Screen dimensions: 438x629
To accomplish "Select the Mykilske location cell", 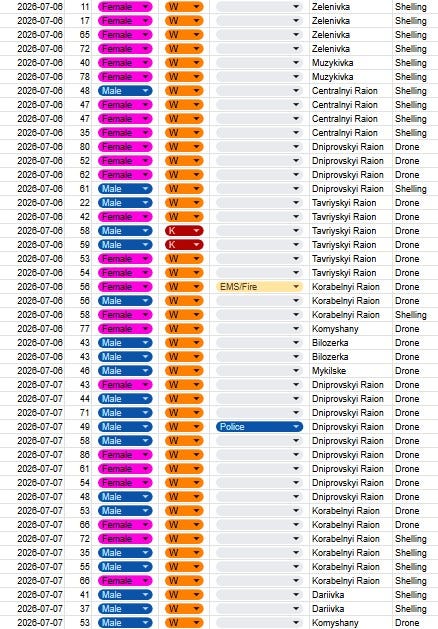I will pyautogui.click(x=351, y=371).
